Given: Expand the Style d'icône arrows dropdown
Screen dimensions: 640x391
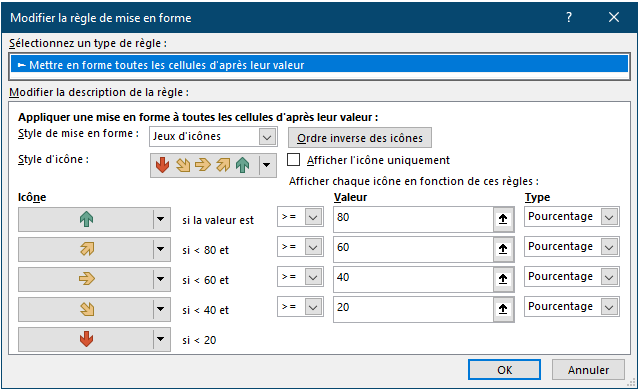Looking at the screenshot, I should 267,165.
